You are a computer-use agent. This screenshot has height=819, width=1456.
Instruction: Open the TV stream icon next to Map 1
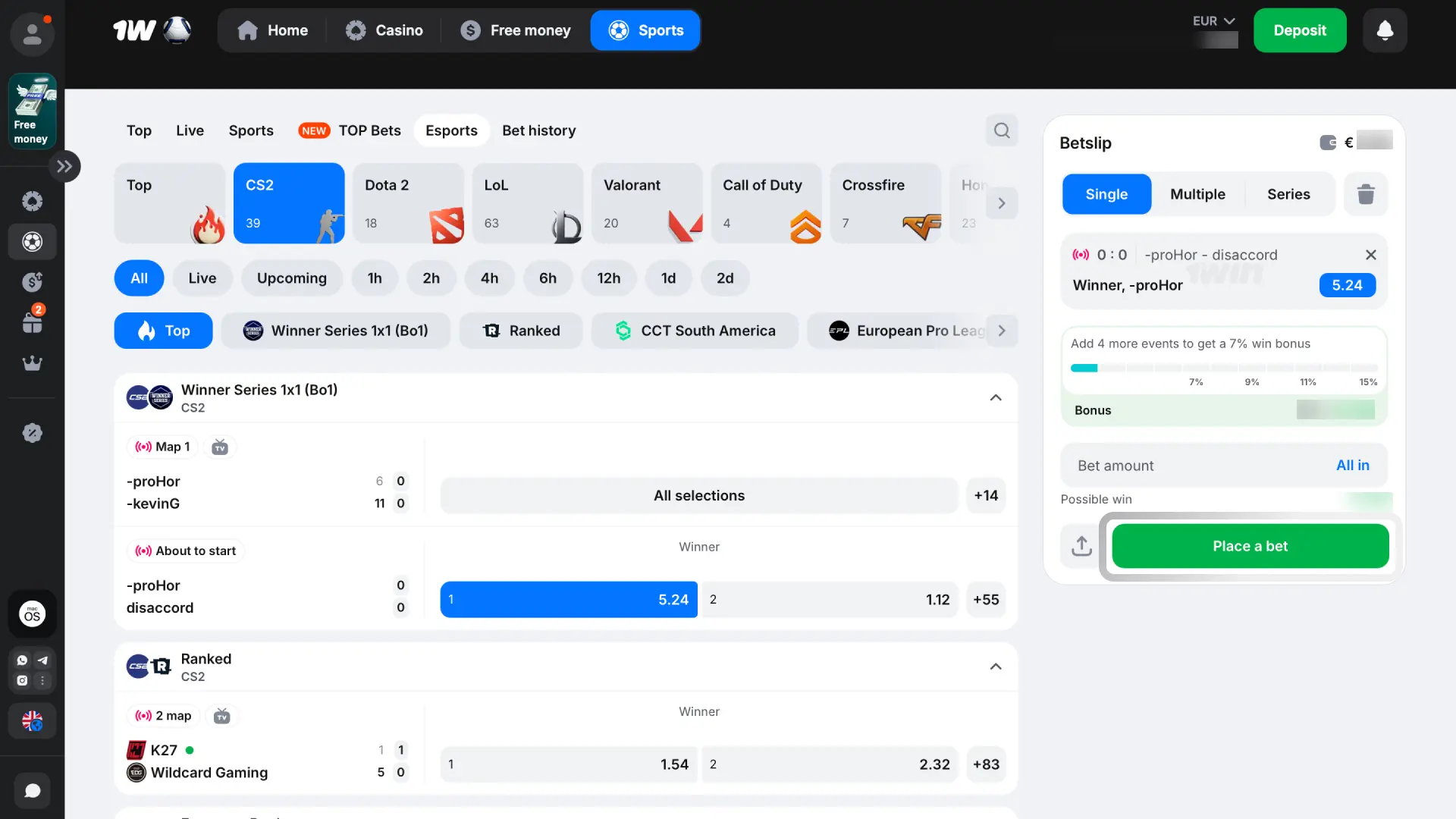coord(220,447)
